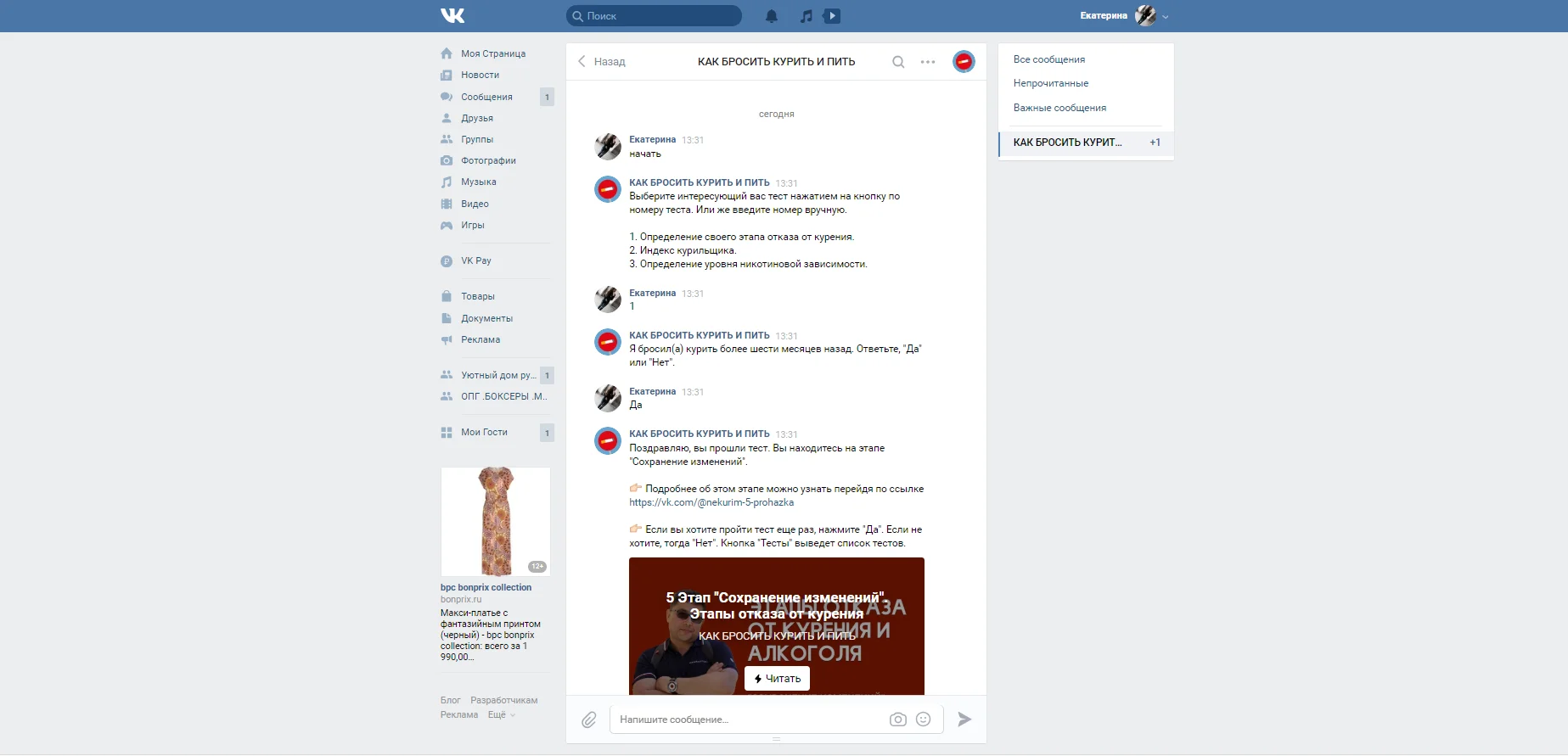
Task: Click the search field in the header
Action: coord(654,15)
